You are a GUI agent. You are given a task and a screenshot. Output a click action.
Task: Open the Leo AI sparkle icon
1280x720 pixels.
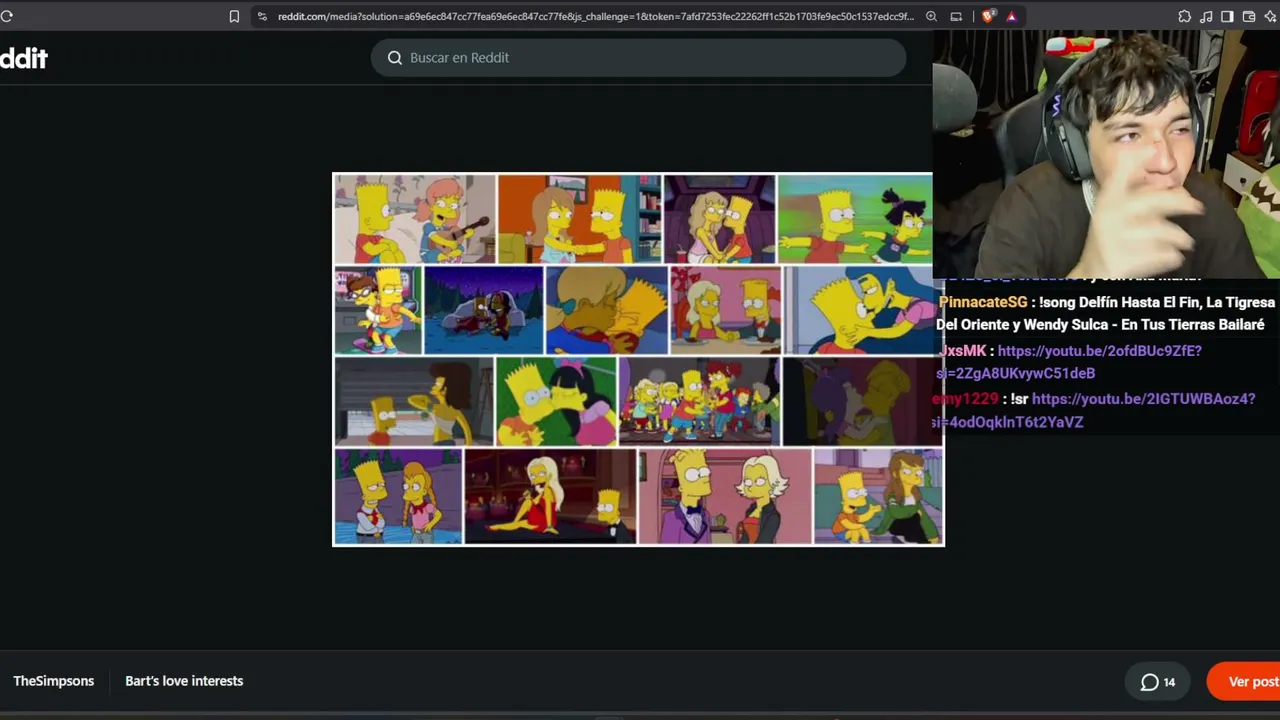1270,16
